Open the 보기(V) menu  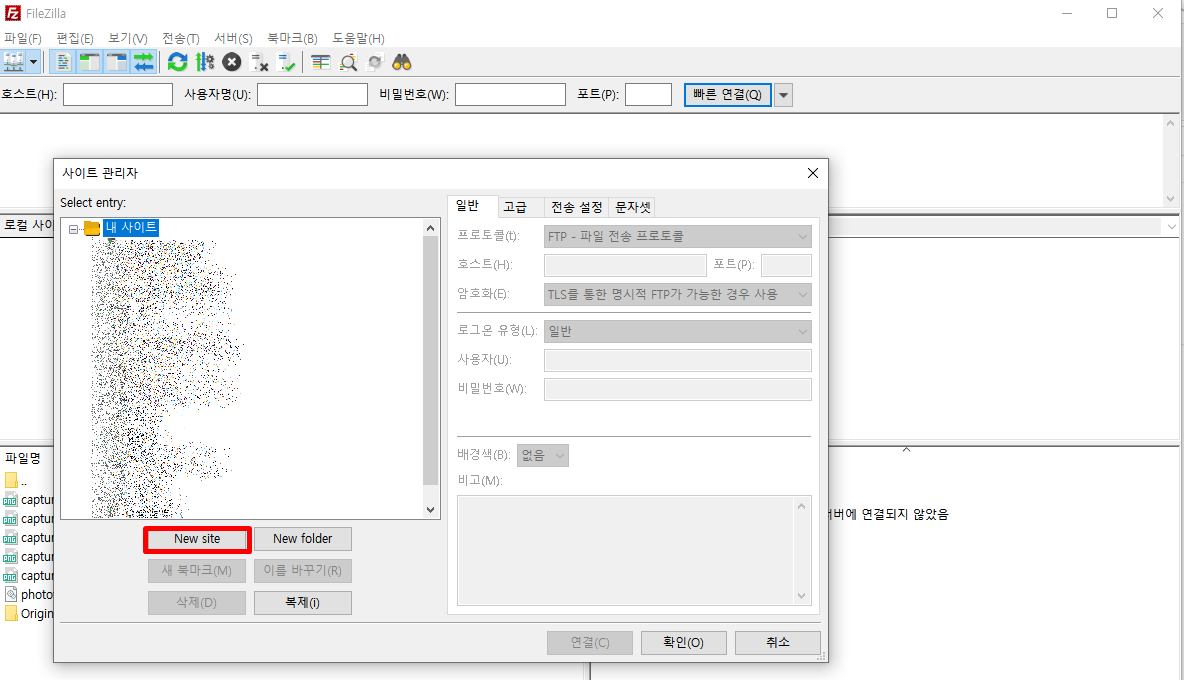[x=128, y=38]
